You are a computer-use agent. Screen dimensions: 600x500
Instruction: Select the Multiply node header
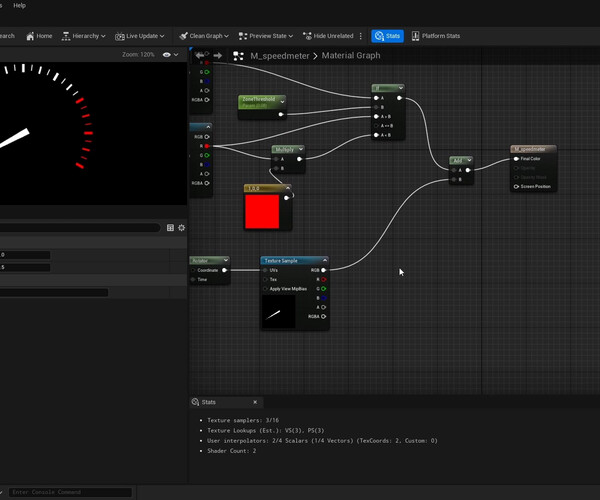pos(285,149)
